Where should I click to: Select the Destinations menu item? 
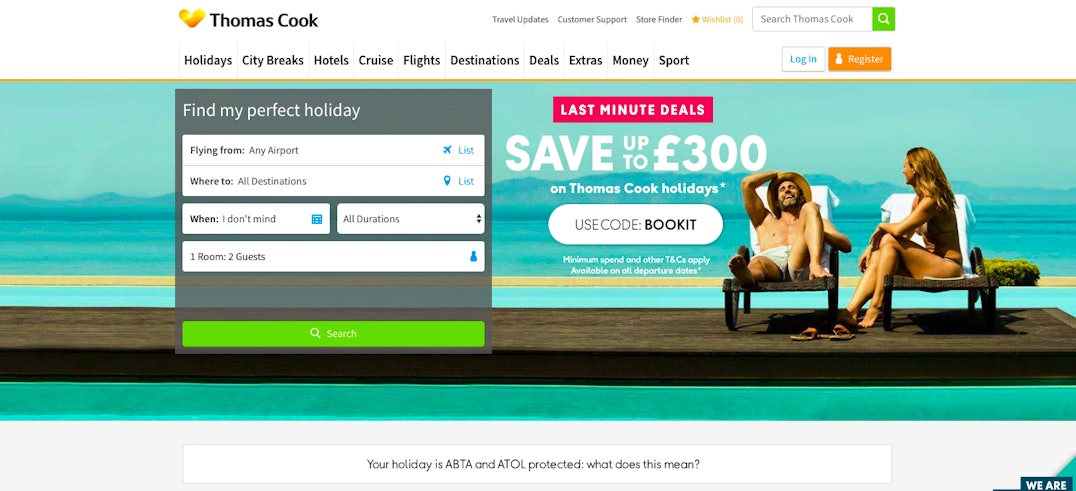coord(484,60)
